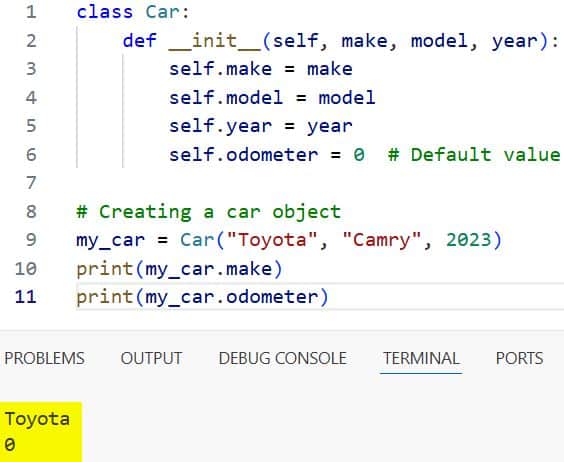Open the PROBLEMS panel tab
The image size is (564, 462).
(45, 358)
